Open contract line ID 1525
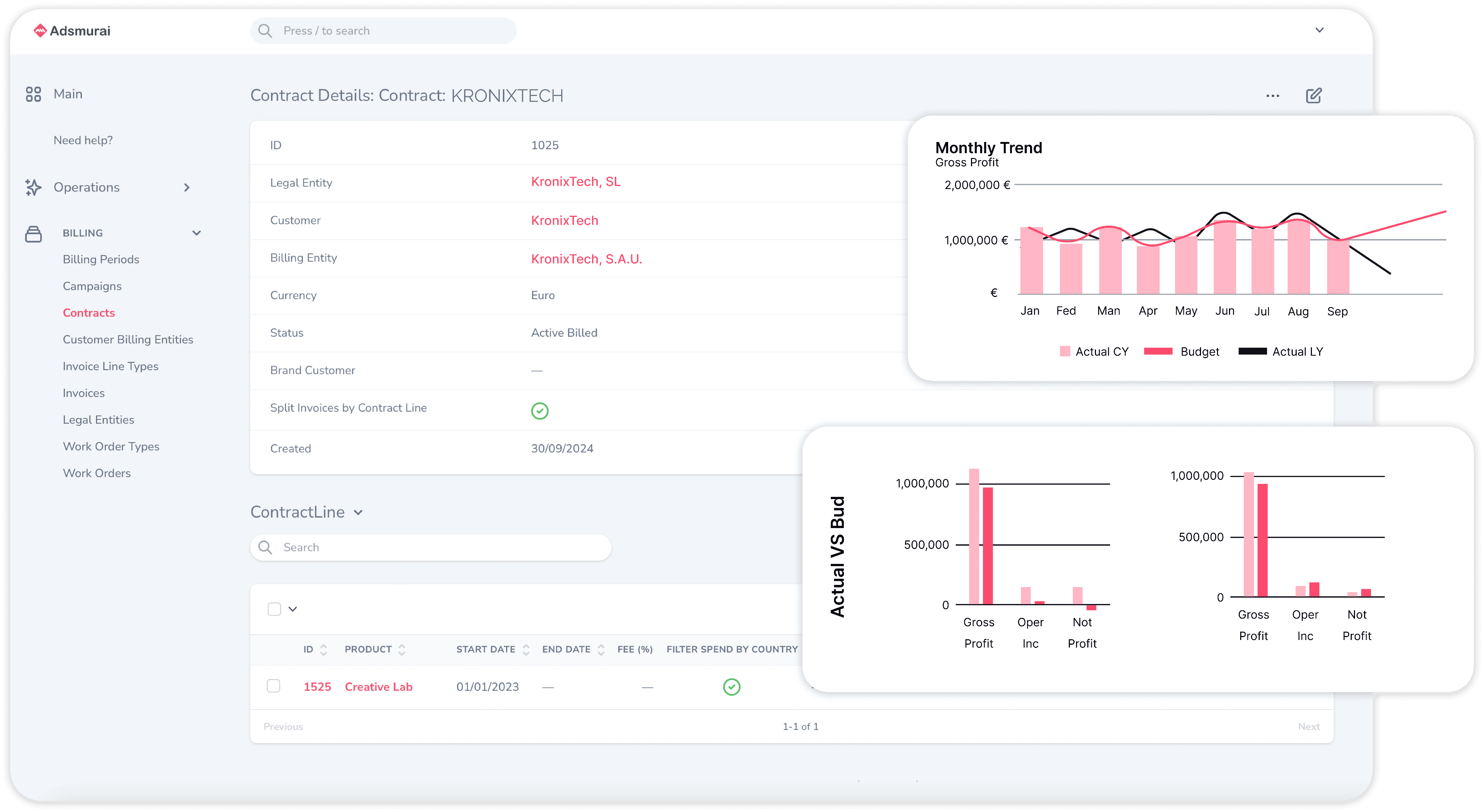The width and height of the screenshot is (1484, 812). (x=317, y=686)
